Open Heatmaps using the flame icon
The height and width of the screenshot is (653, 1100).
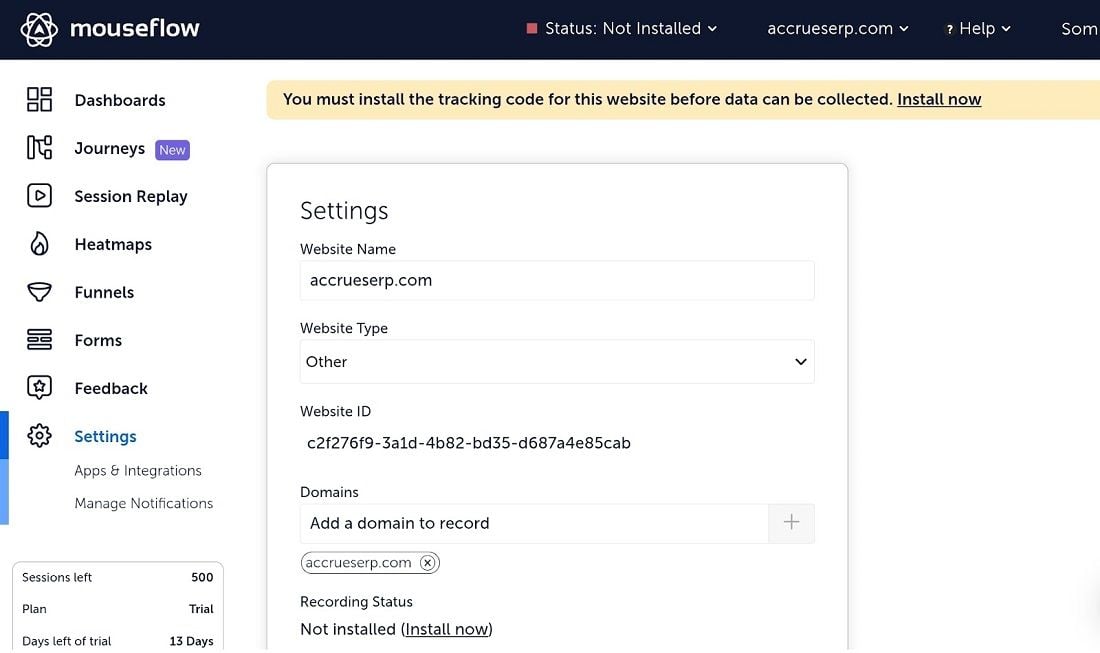click(x=39, y=244)
